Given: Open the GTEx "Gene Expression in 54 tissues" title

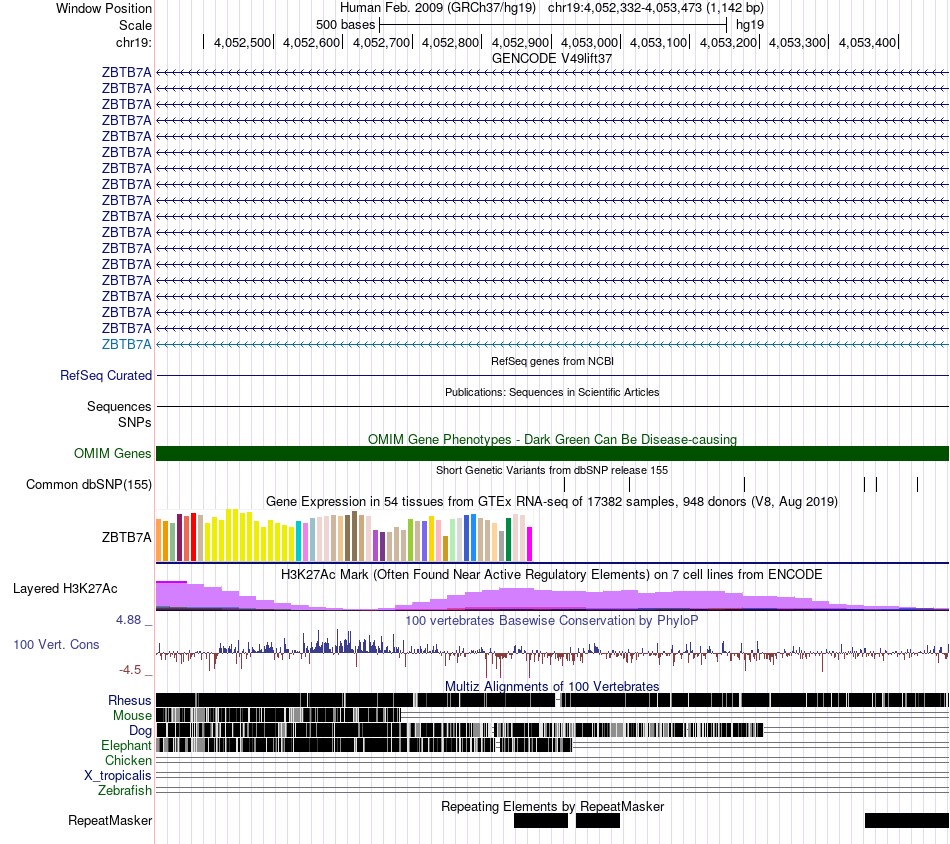Looking at the screenshot, I should pos(552,502).
